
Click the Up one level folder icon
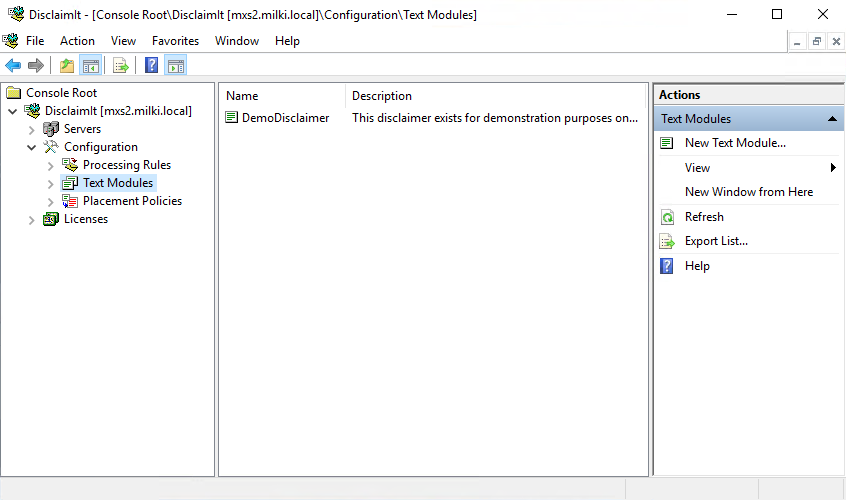[x=67, y=66]
